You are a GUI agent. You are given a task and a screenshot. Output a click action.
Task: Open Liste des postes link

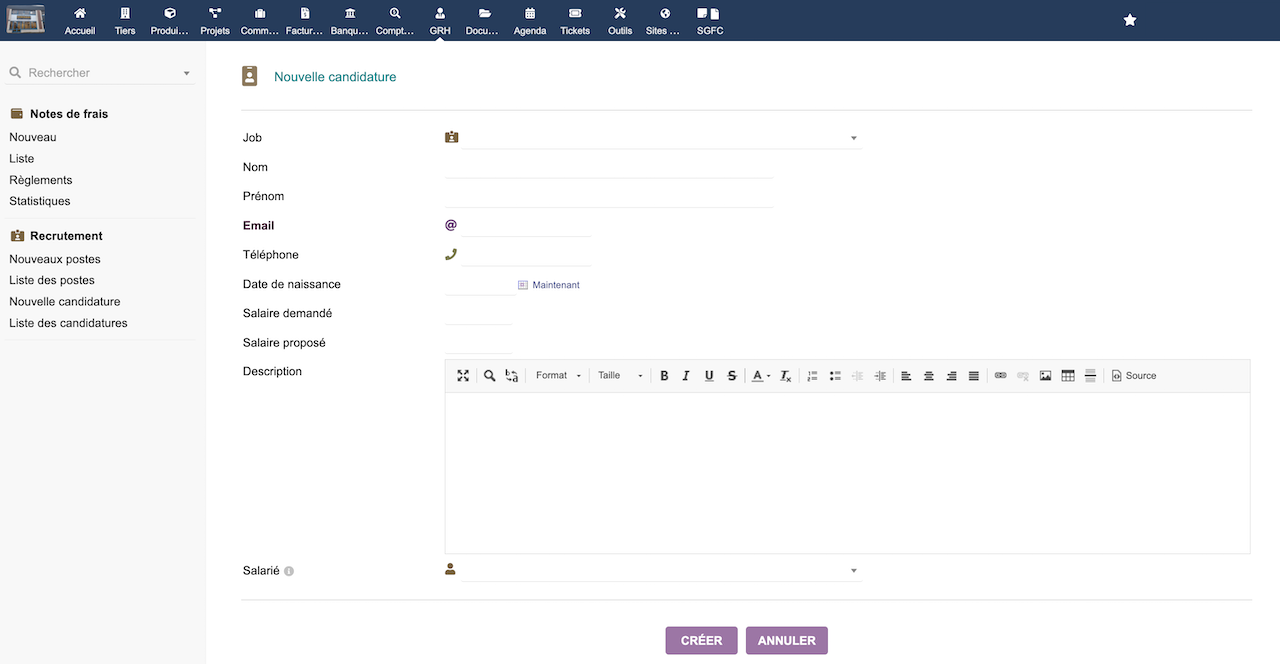point(52,280)
